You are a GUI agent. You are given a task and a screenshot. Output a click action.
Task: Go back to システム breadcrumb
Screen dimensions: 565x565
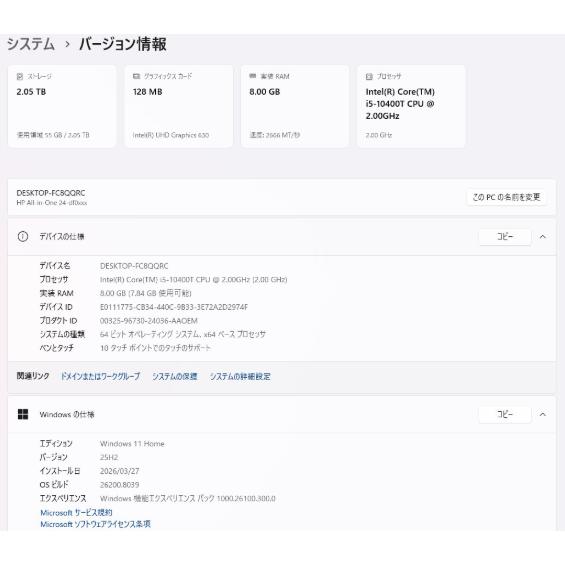(x=31, y=44)
